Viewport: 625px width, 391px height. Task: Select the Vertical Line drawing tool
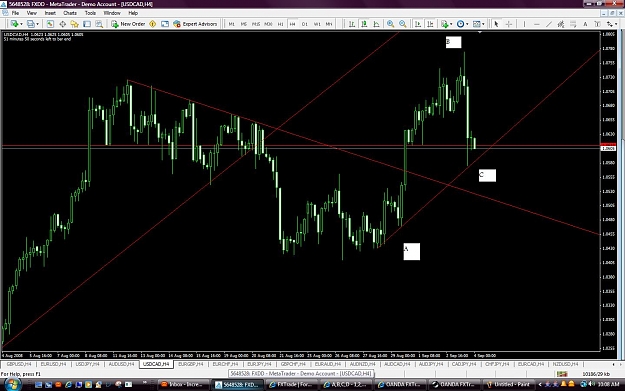524,24
